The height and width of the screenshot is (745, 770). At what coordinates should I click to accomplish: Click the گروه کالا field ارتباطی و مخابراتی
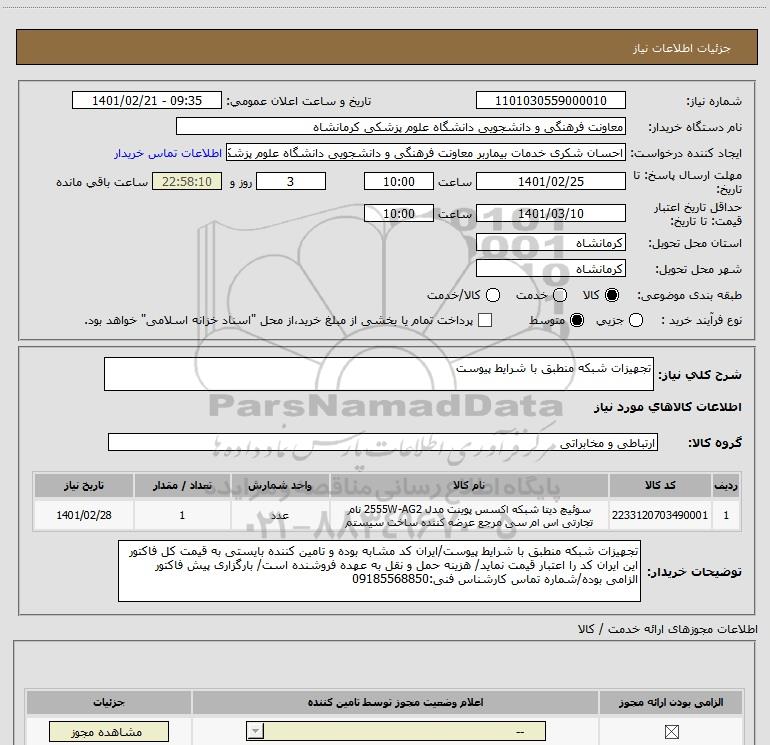[383, 442]
